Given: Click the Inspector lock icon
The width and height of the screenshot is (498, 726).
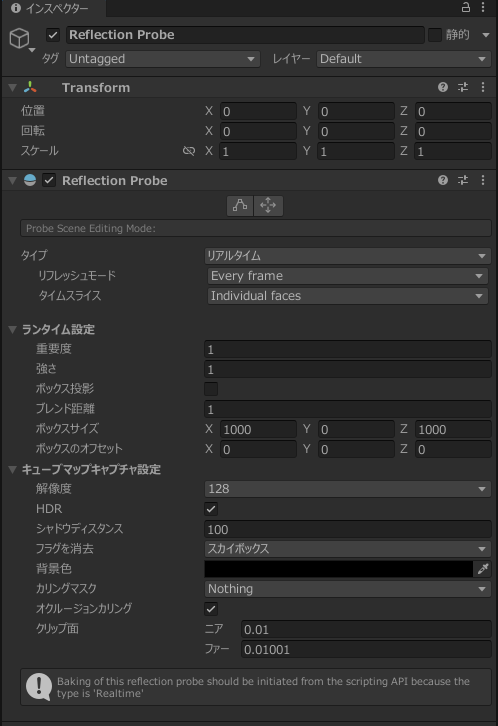Looking at the screenshot, I should click(466, 7).
